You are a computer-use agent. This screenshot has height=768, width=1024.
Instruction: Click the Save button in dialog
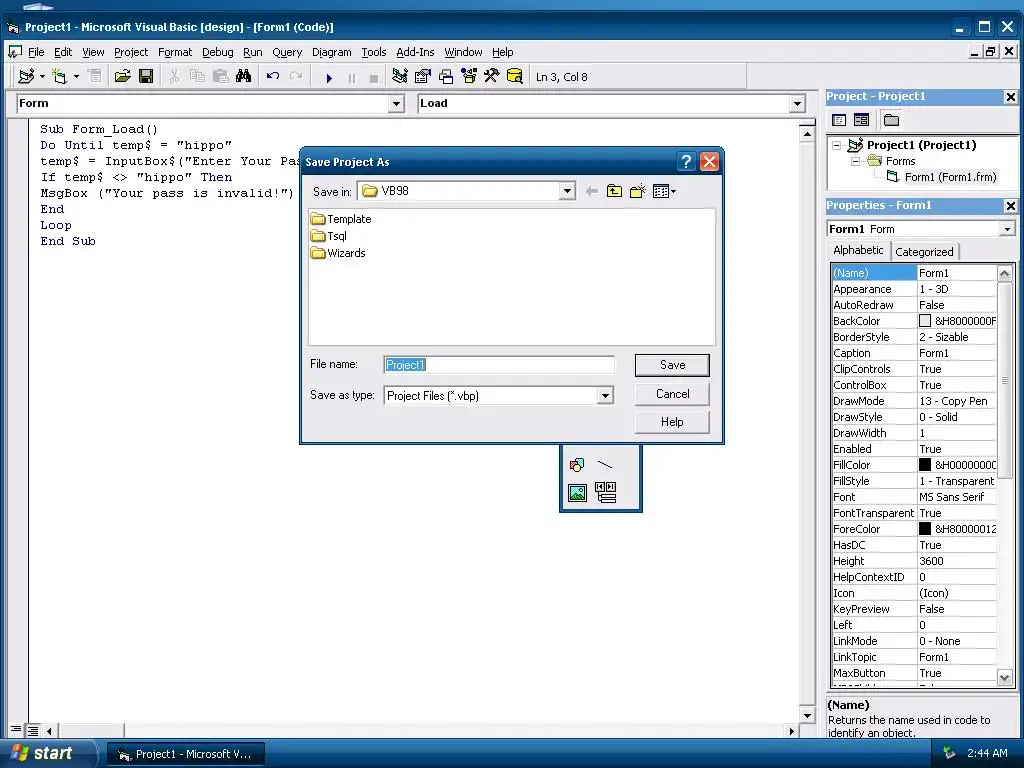672,365
